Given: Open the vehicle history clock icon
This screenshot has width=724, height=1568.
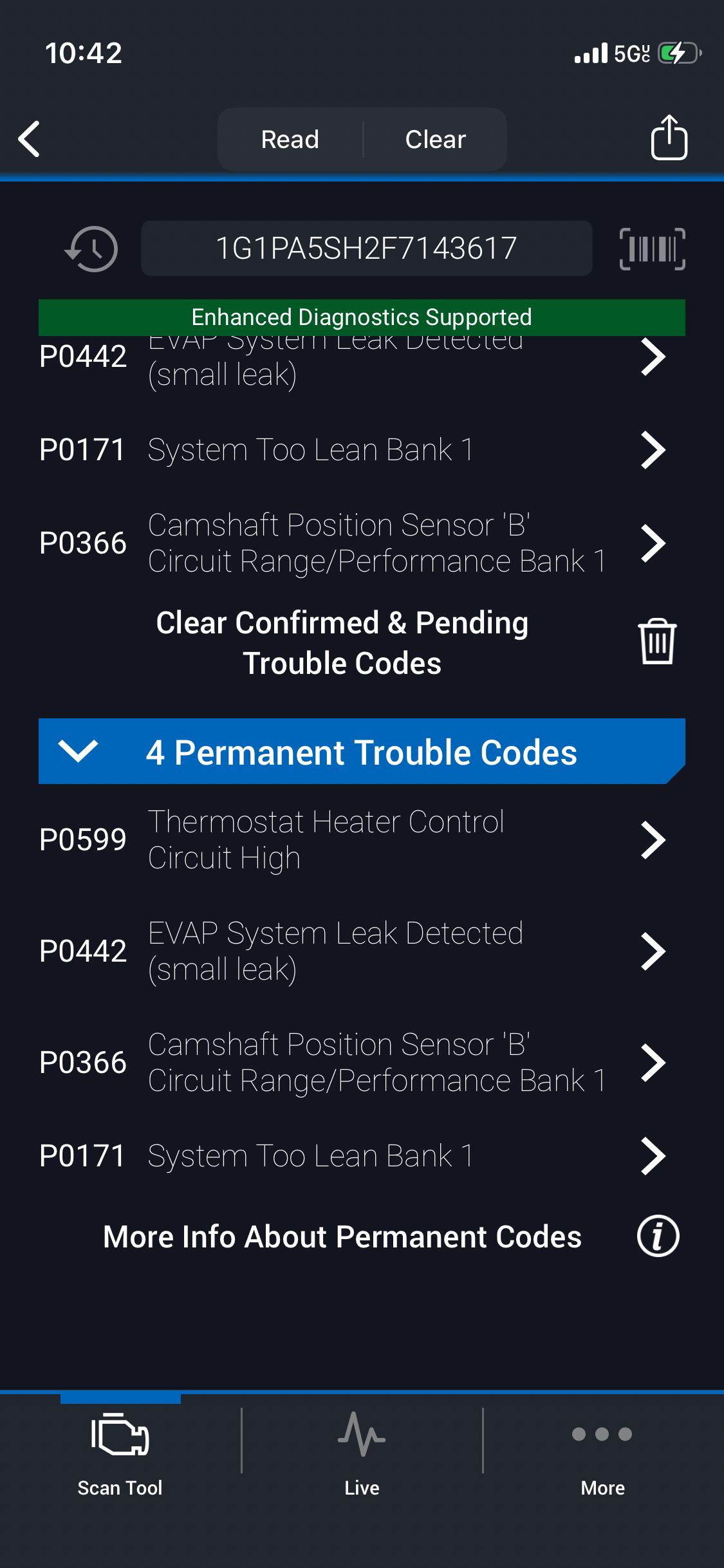Looking at the screenshot, I should [x=91, y=249].
